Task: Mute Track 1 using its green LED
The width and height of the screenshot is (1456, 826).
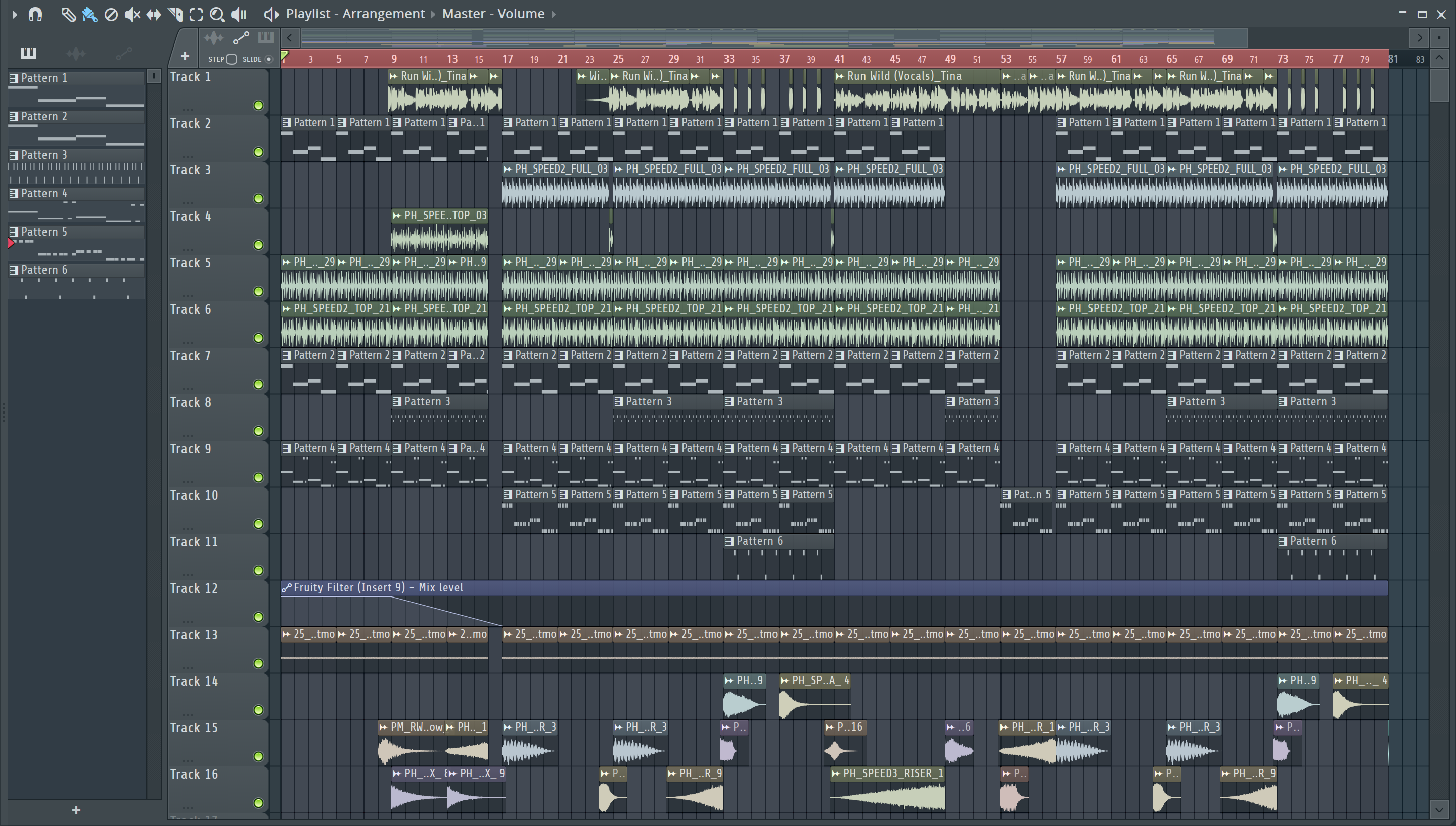Action: (259, 105)
